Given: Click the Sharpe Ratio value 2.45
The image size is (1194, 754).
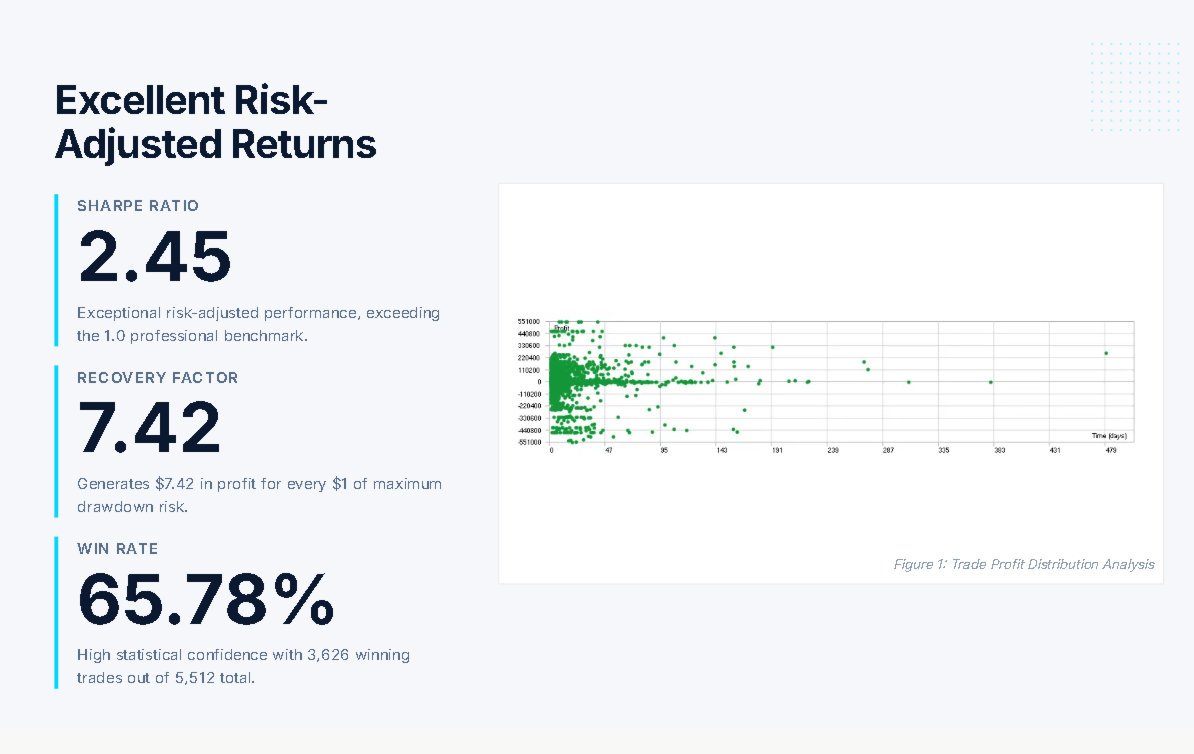Looking at the screenshot, I should 155,257.
